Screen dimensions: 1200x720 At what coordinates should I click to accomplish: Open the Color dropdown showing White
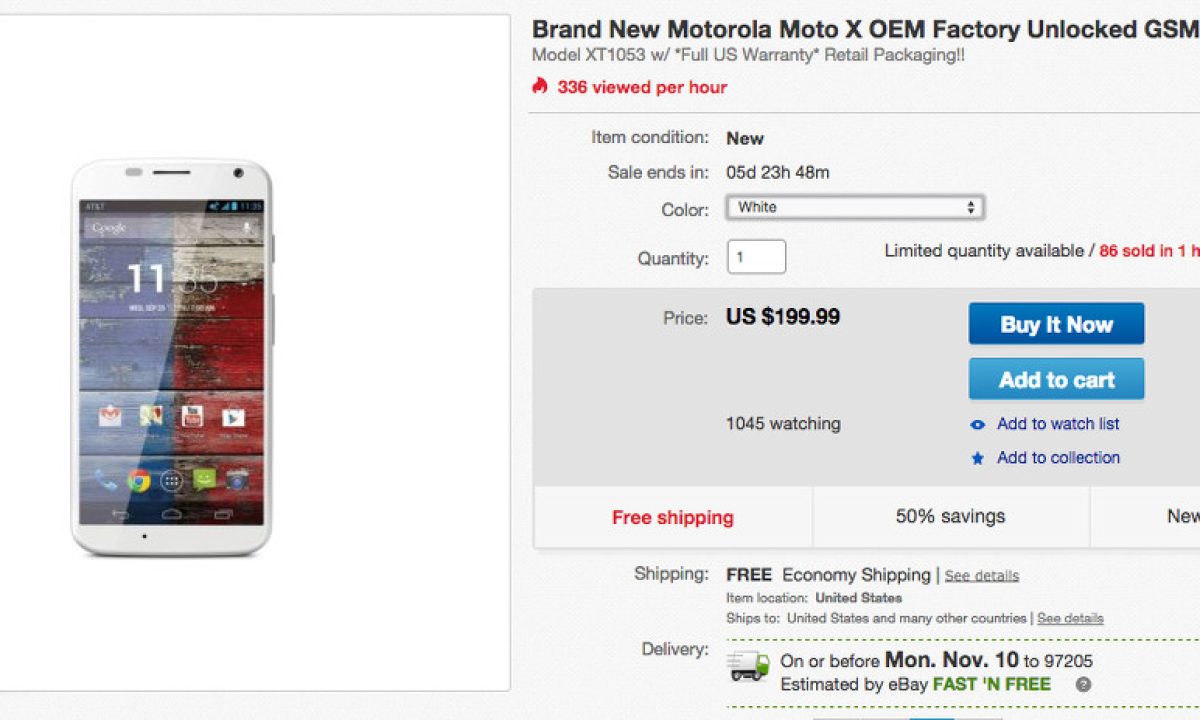855,207
